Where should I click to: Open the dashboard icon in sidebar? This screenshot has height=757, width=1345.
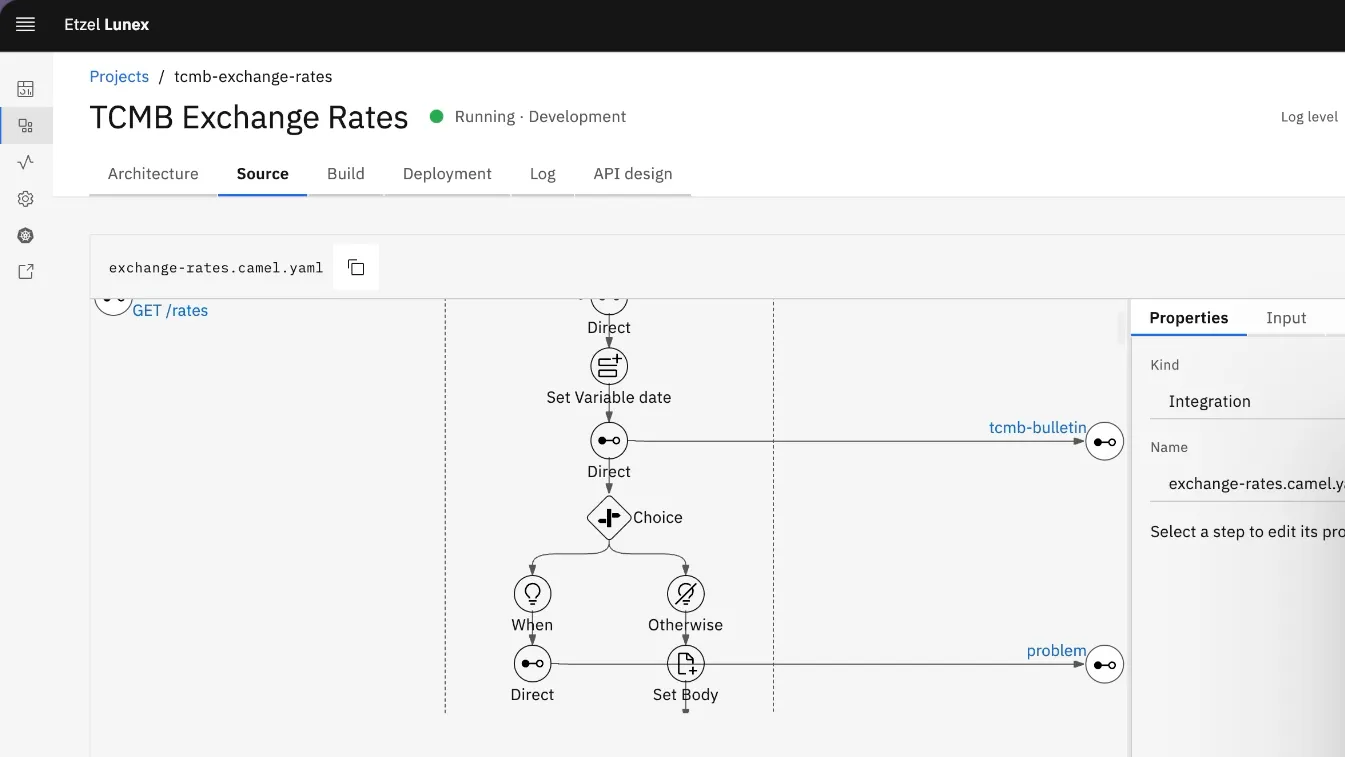point(26,89)
